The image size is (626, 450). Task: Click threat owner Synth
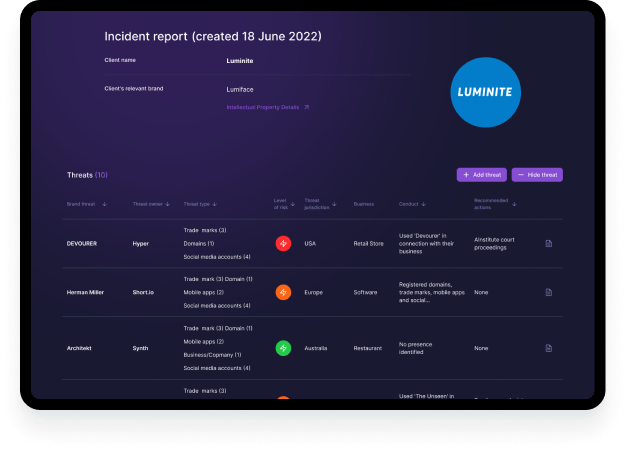pyautogui.click(x=140, y=348)
